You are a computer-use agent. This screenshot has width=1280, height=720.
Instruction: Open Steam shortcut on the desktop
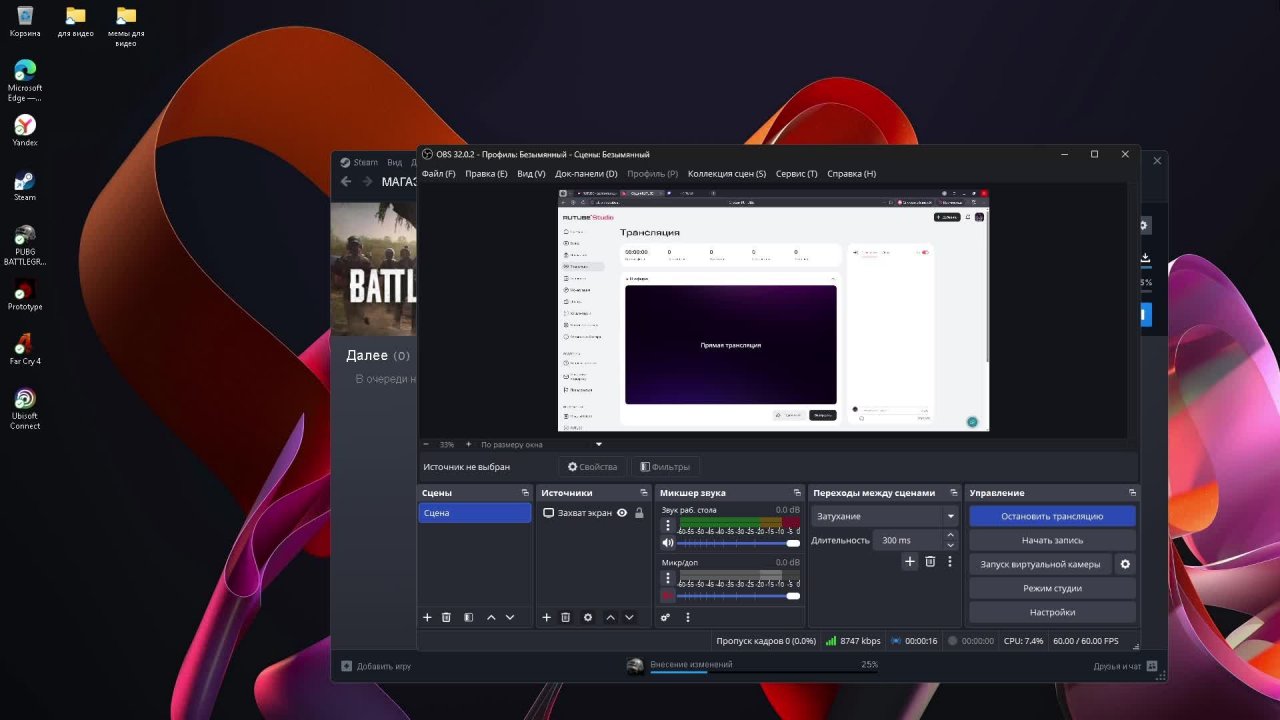coord(25,183)
